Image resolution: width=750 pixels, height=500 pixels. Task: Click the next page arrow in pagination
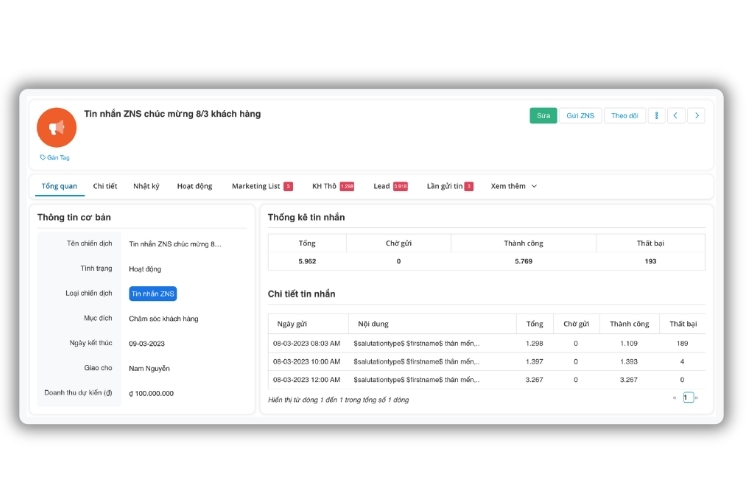click(x=696, y=398)
